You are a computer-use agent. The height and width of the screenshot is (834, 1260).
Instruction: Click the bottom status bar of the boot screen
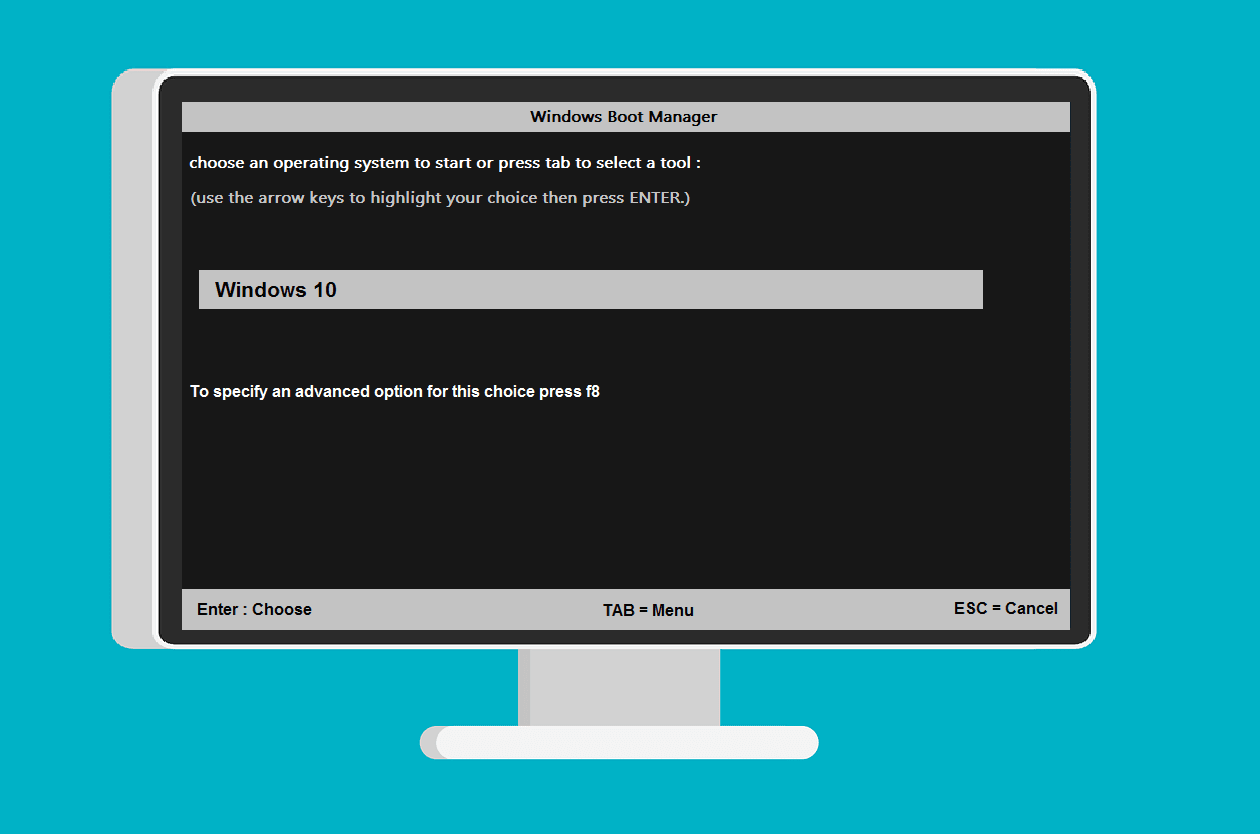(x=625, y=609)
